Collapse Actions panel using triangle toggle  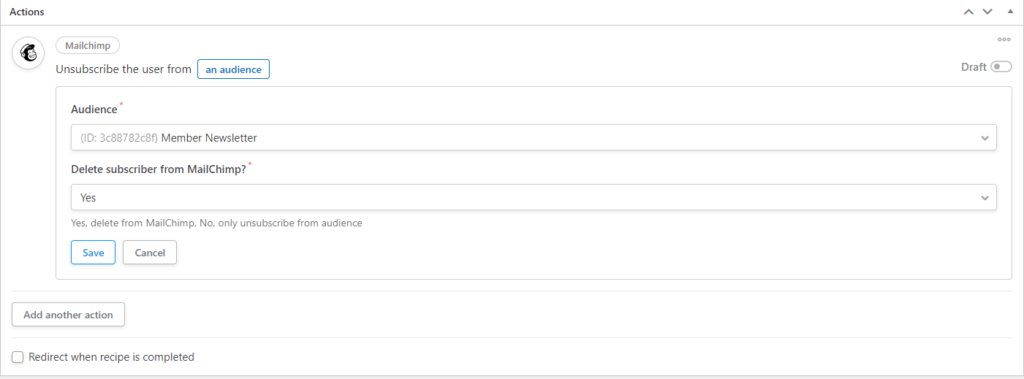[1010, 12]
